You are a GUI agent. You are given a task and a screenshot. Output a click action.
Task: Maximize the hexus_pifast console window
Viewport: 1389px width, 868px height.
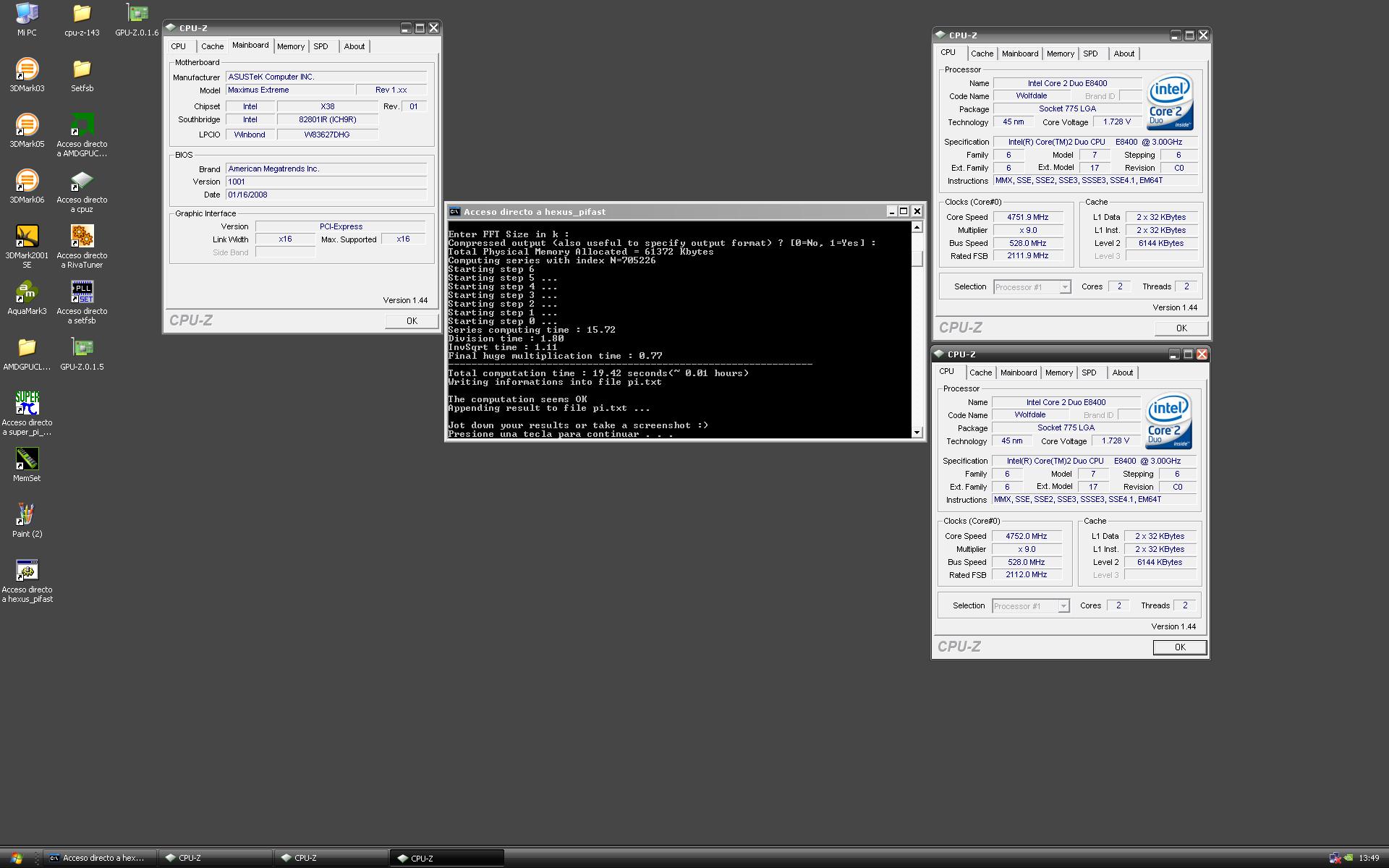(x=904, y=211)
